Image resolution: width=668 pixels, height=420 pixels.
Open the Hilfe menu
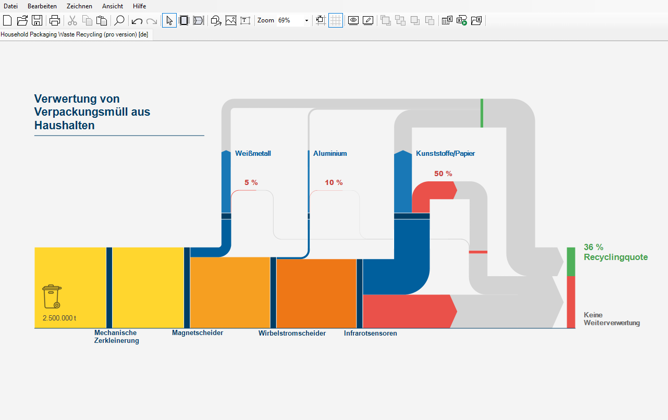[139, 6]
